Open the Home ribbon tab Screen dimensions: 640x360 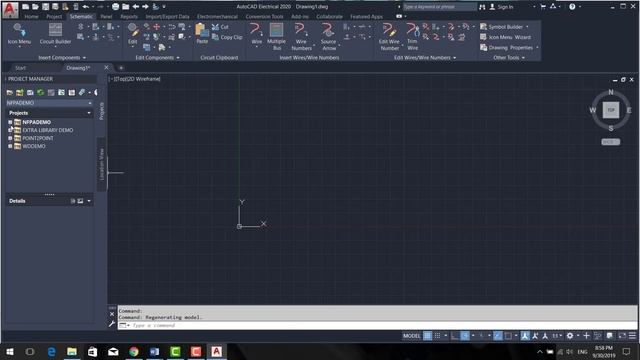(31, 17)
